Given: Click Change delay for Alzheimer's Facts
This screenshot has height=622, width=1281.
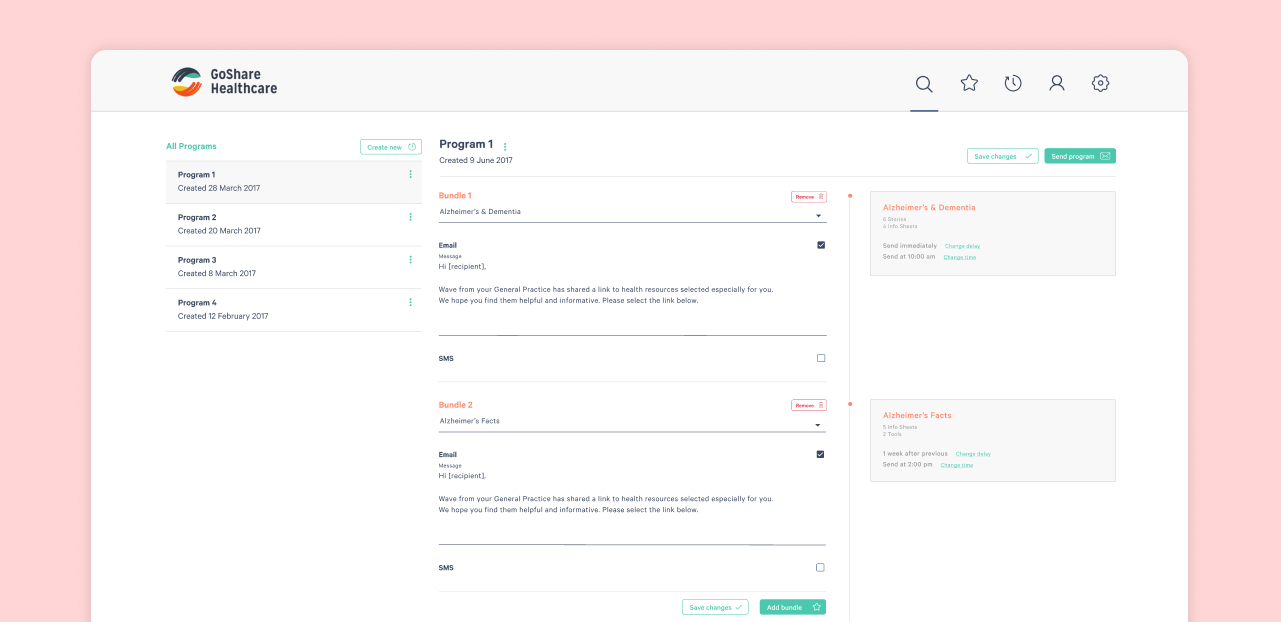Looking at the screenshot, I should tap(973, 454).
